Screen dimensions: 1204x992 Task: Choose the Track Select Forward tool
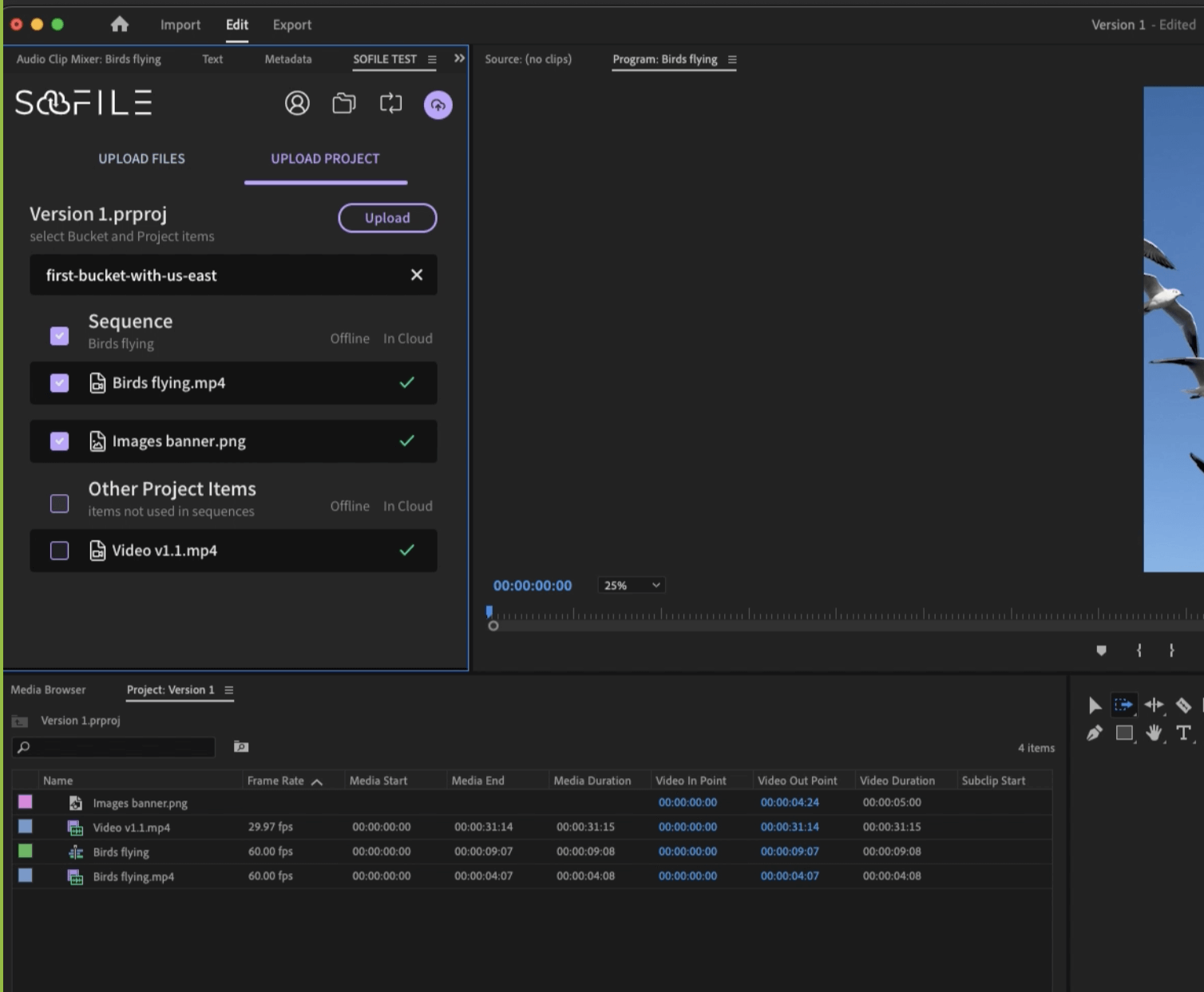[x=1123, y=705]
